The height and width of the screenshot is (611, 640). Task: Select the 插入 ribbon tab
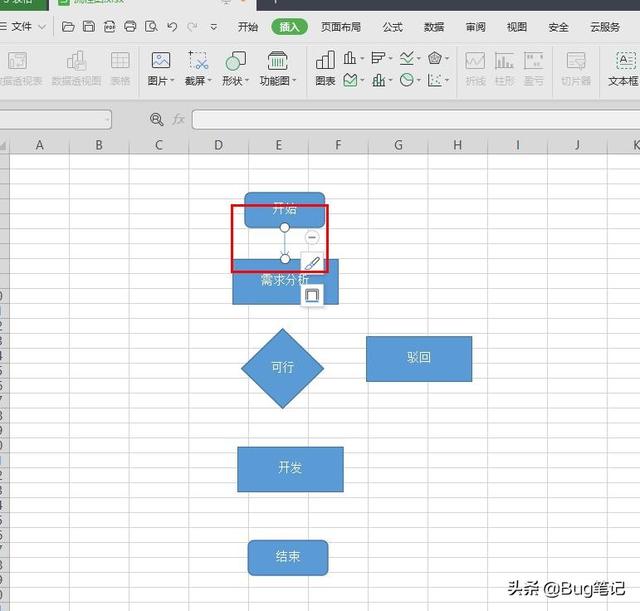289,27
